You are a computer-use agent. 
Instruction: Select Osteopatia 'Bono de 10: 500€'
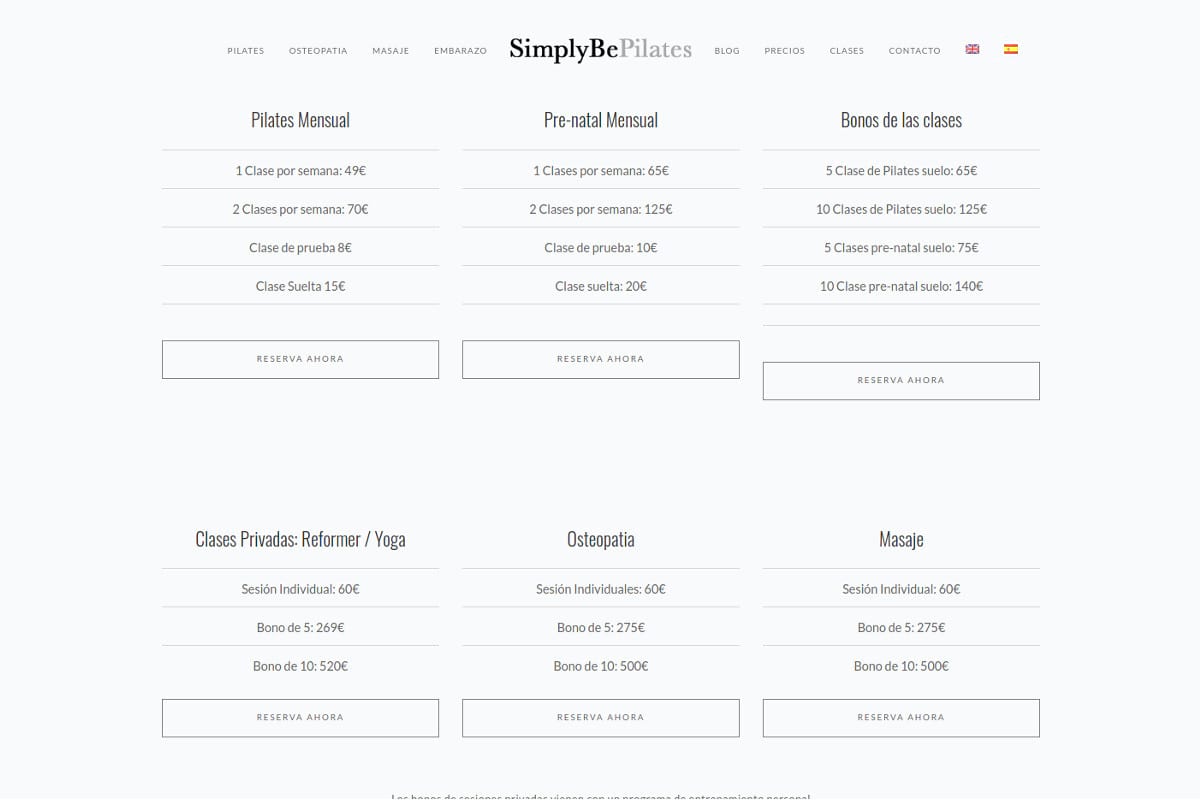[x=601, y=666]
